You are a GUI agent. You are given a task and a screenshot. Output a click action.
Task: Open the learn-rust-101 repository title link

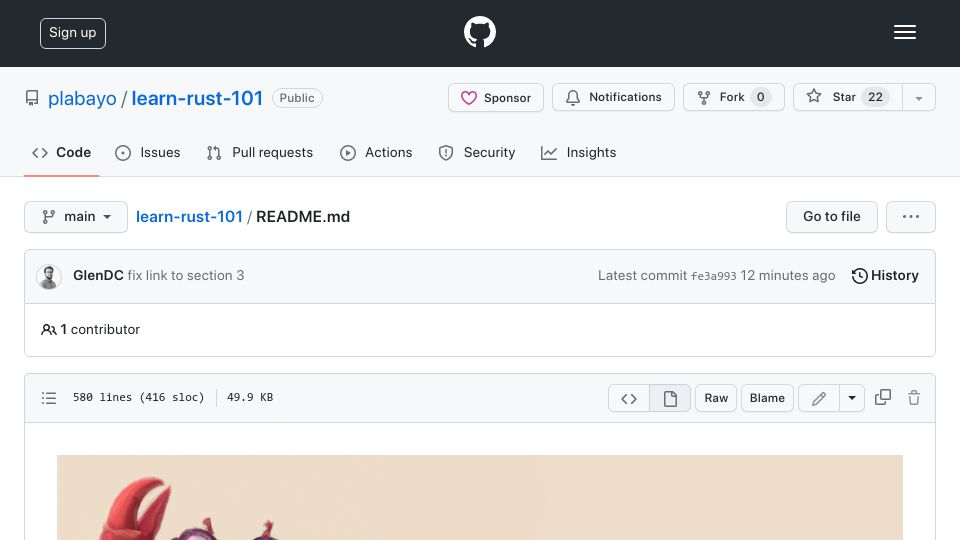click(197, 98)
